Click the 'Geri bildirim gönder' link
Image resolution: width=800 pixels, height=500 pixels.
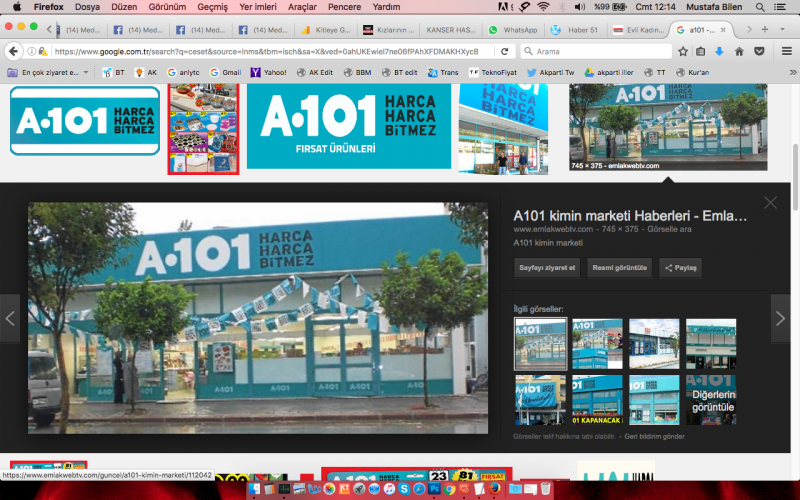click(x=654, y=436)
